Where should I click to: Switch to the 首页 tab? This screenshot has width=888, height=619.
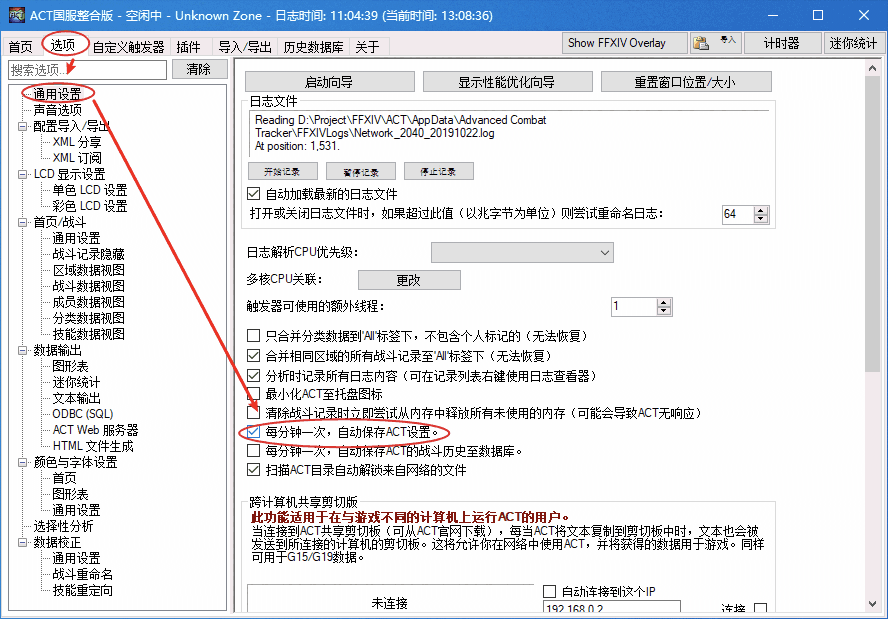tap(21, 47)
